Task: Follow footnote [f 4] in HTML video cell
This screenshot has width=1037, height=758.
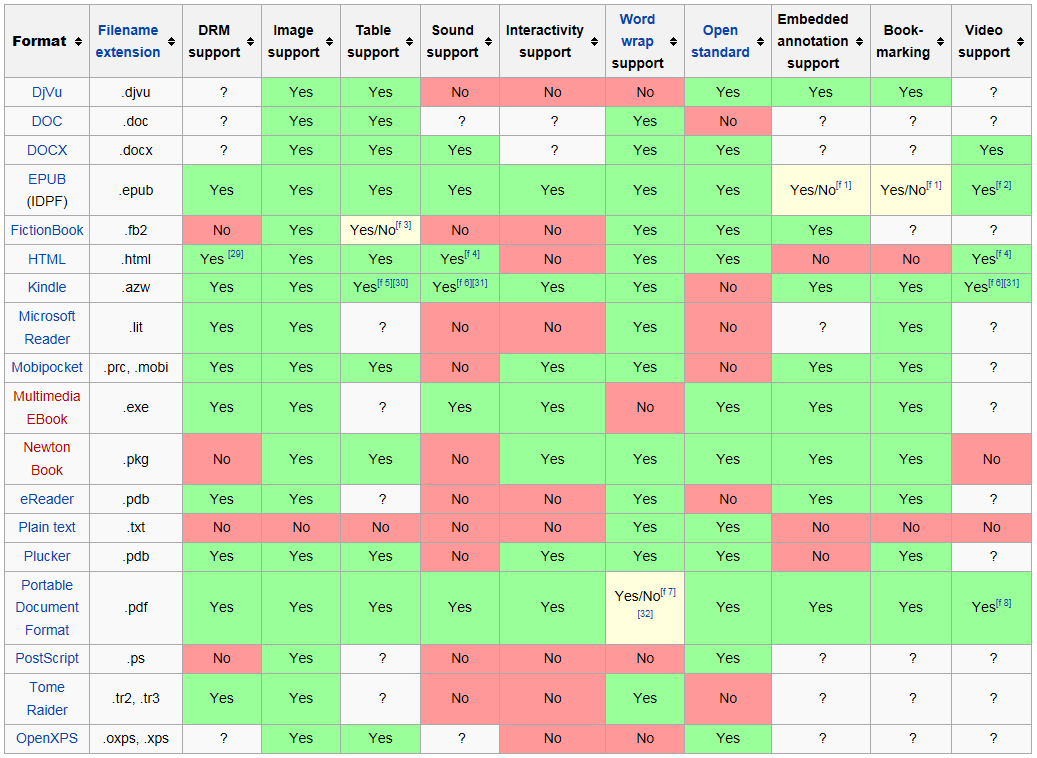Action: coord(1004,254)
